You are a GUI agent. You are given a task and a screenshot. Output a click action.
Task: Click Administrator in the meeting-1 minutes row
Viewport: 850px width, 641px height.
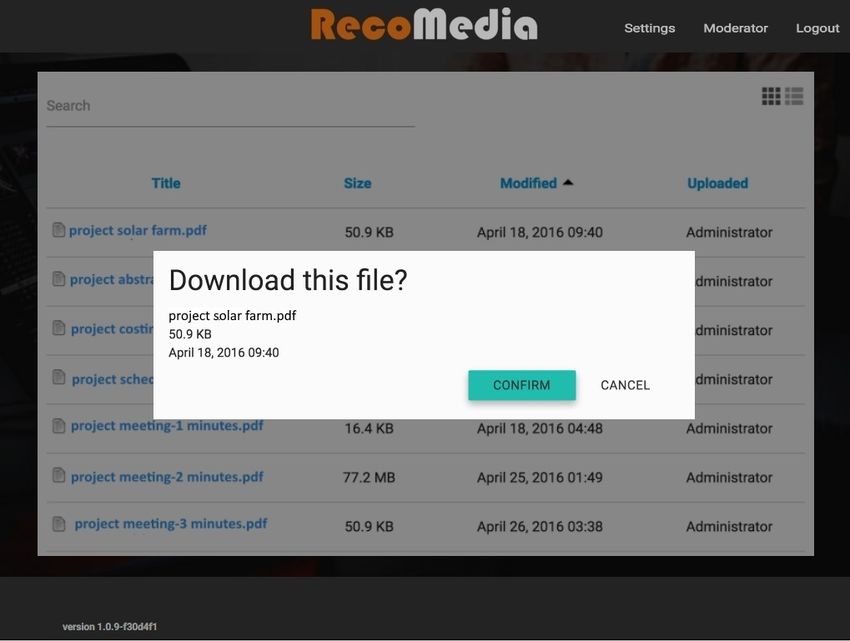[x=729, y=428]
